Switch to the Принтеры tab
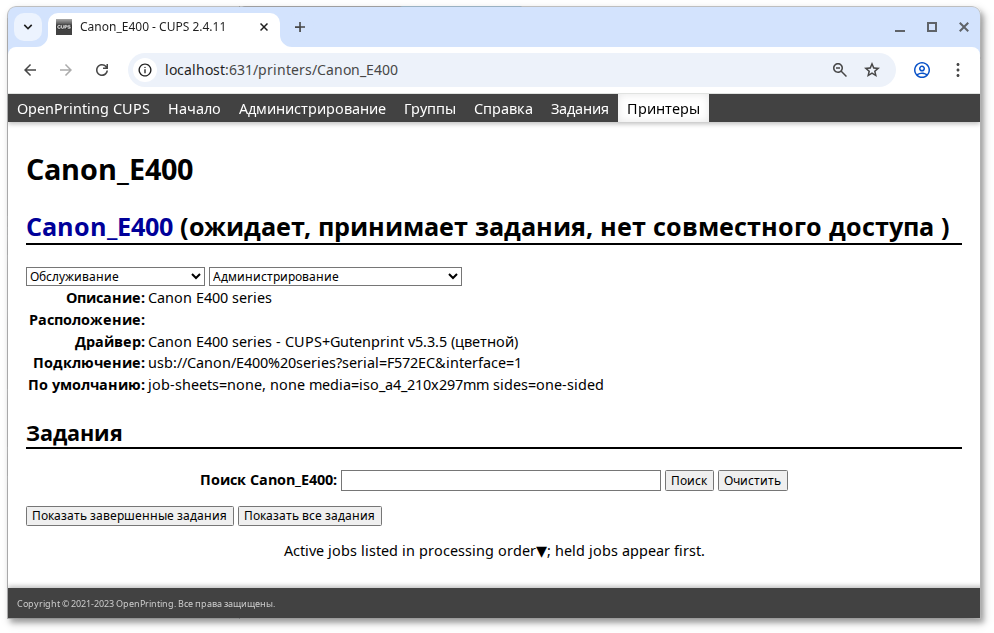 (663, 108)
